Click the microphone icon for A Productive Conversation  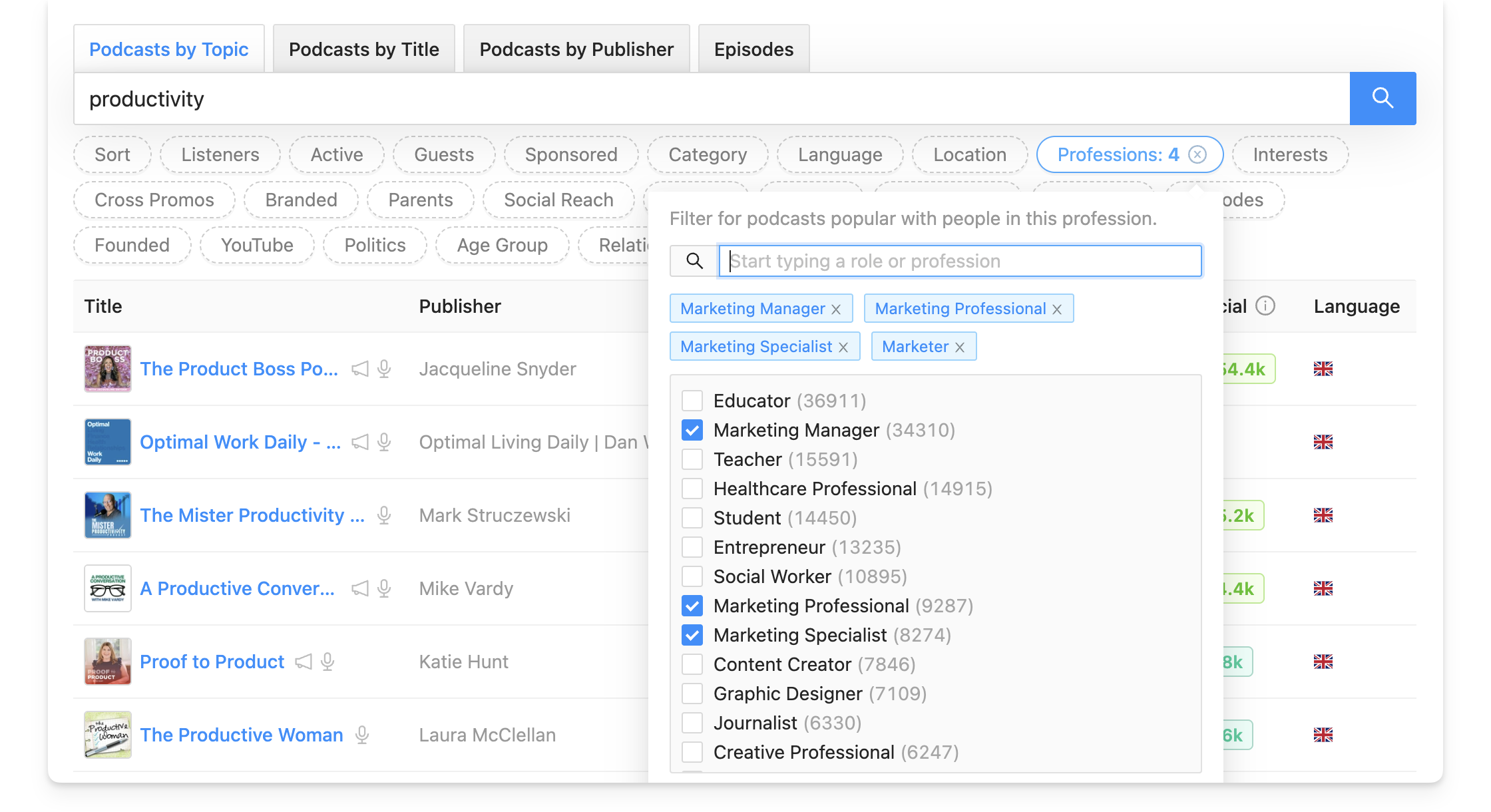click(x=384, y=588)
